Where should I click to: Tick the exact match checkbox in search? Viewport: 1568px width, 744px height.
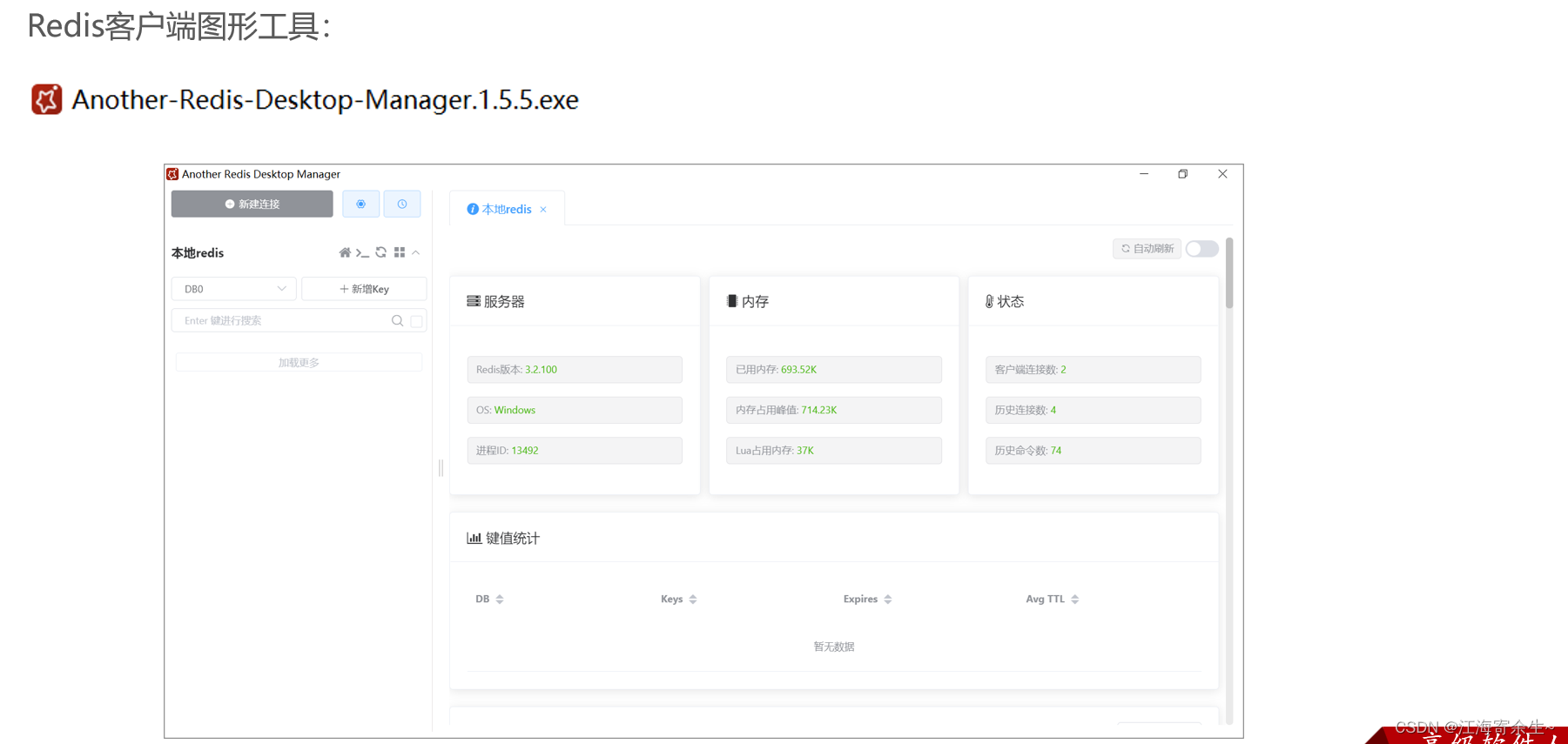pos(417,321)
